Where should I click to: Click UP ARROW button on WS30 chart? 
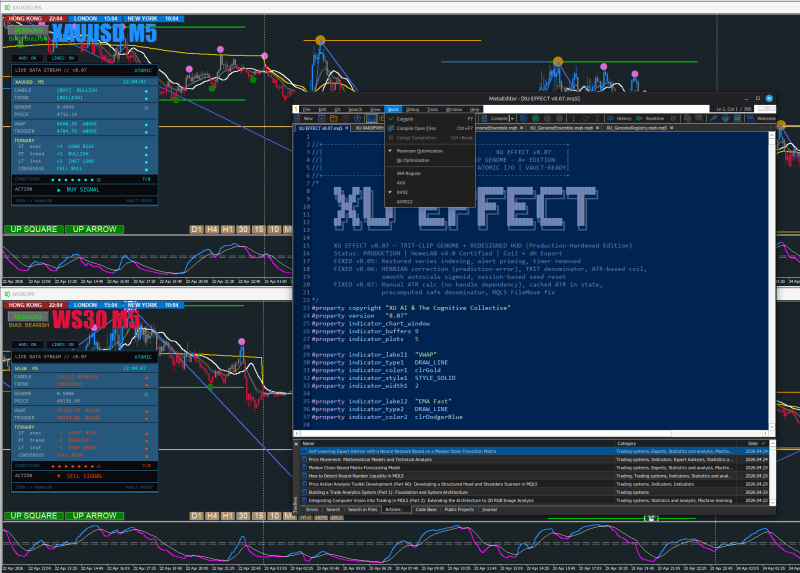coord(94,516)
